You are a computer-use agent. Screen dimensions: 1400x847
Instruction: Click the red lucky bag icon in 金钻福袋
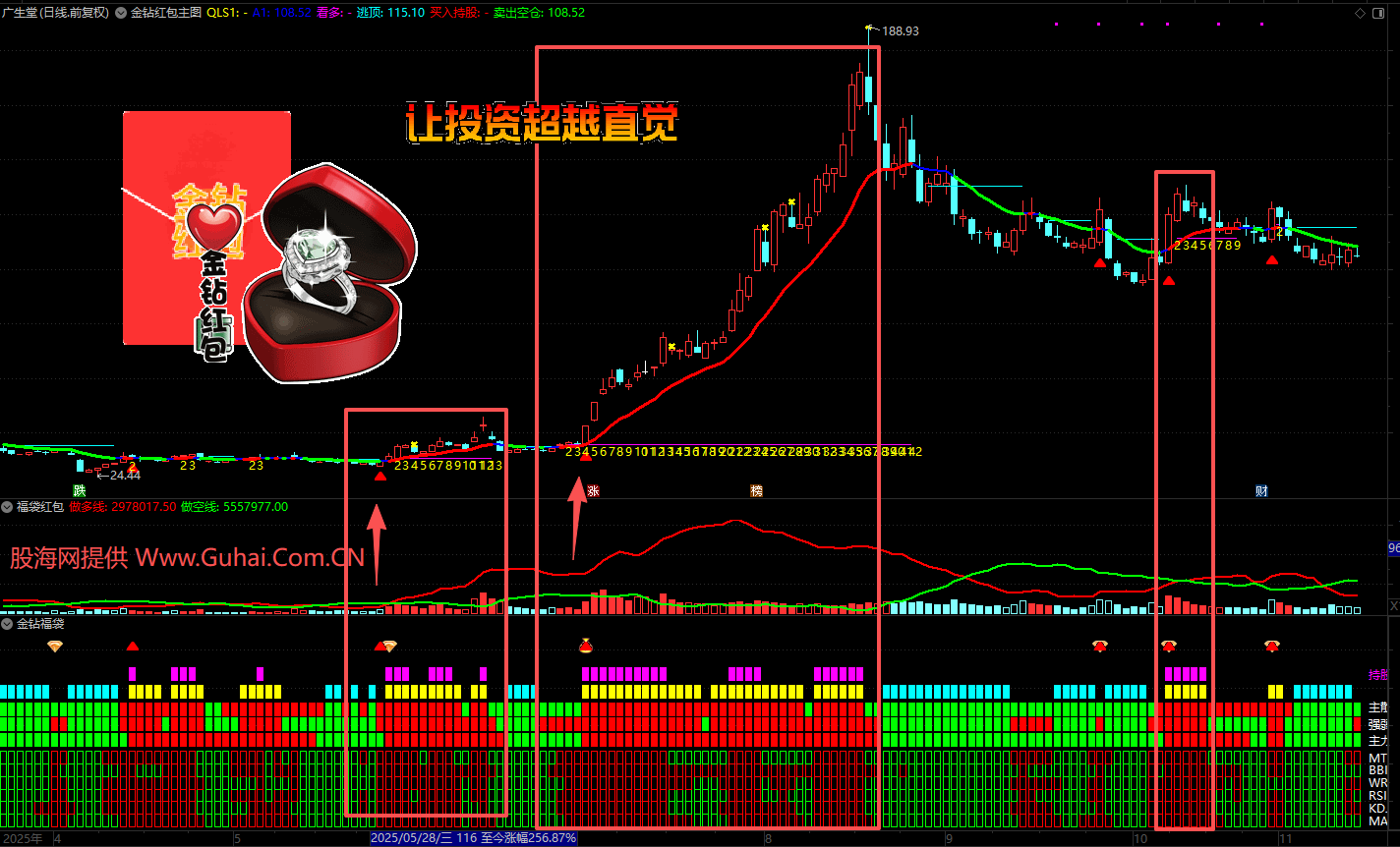pos(586,646)
